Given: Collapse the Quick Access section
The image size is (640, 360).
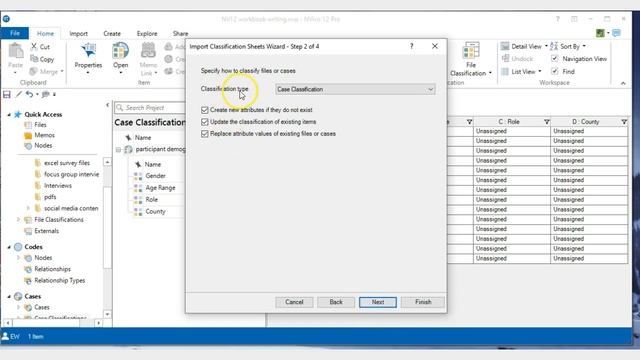Looking at the screenshot, I should (9, 115).
